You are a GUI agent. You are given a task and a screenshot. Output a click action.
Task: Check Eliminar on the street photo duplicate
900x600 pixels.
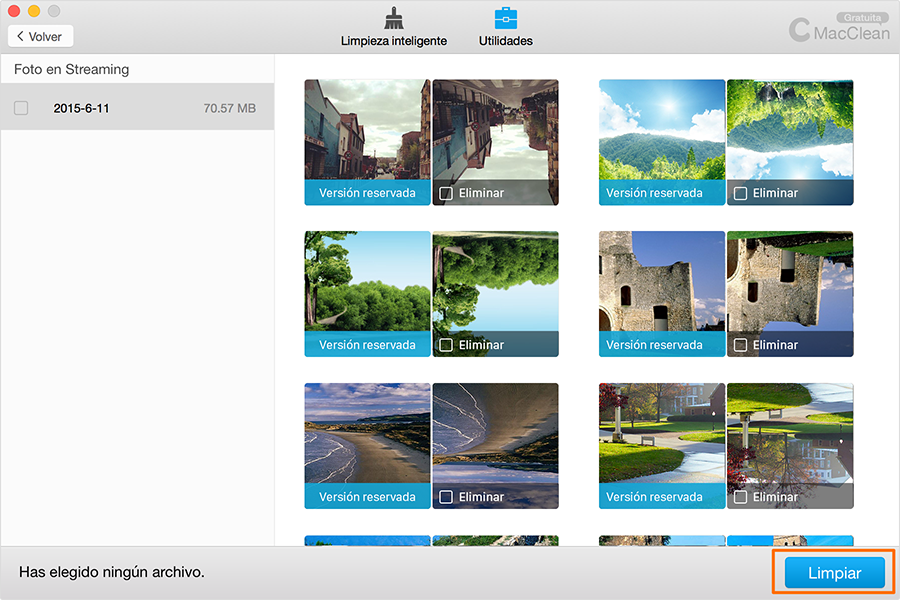446,193
